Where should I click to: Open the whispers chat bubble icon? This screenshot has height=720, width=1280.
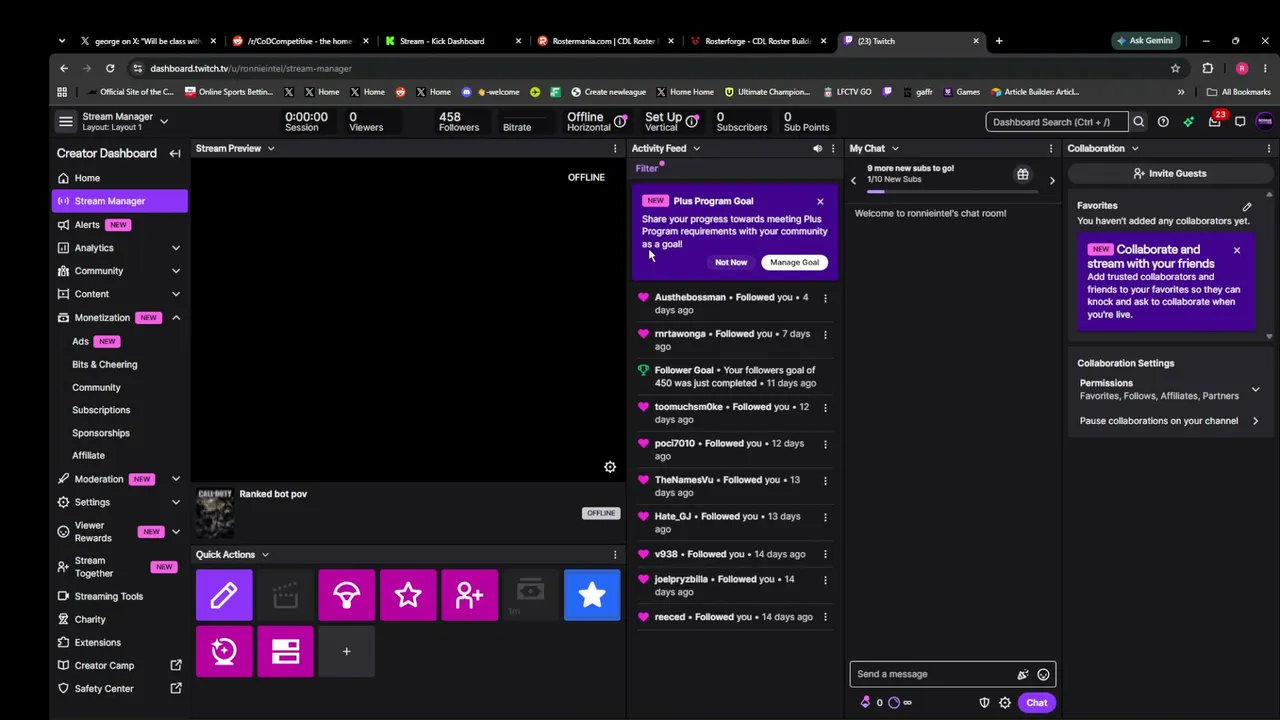tap(1240, 122)
